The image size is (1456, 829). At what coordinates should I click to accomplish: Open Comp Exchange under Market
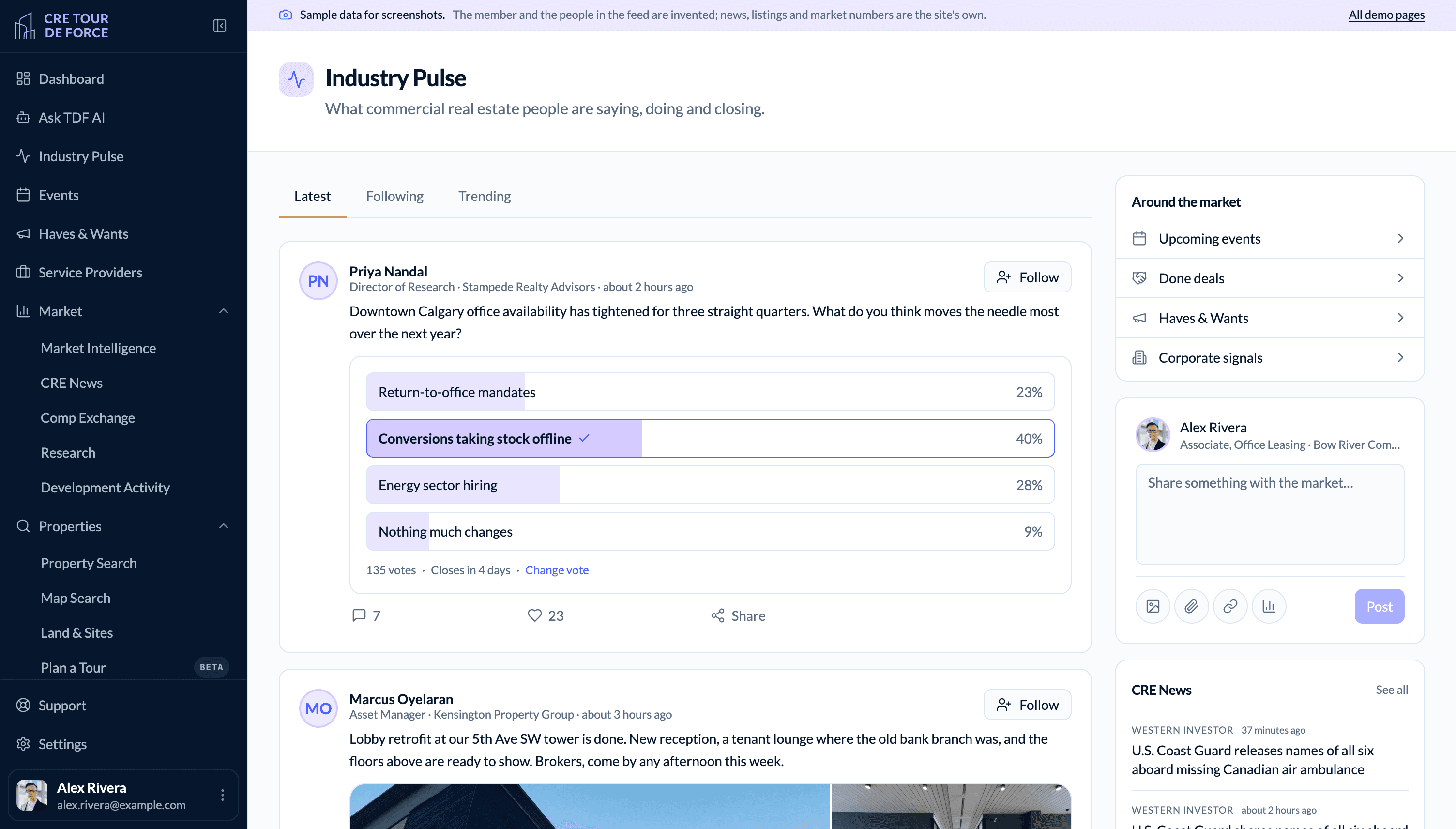[x=88, y=418]
